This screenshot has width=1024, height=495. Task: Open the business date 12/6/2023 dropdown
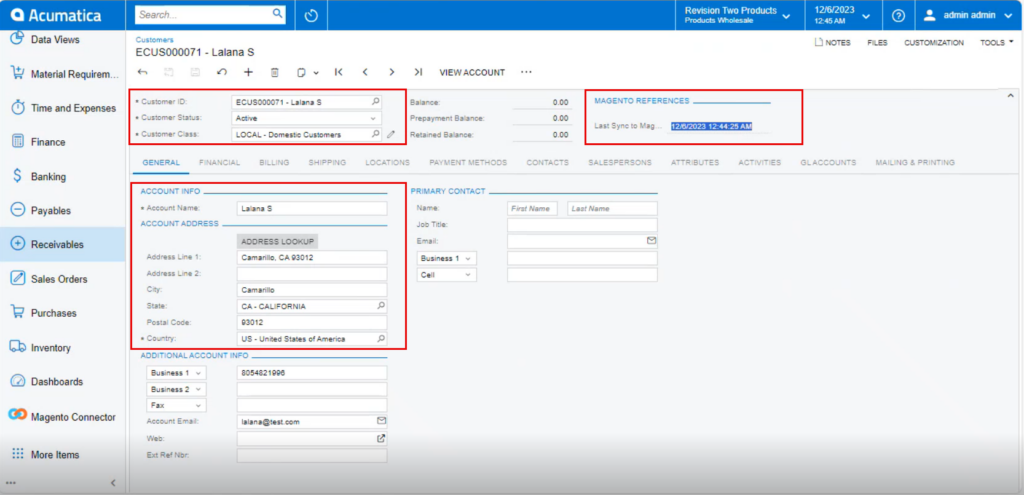(x=842, y=15)
